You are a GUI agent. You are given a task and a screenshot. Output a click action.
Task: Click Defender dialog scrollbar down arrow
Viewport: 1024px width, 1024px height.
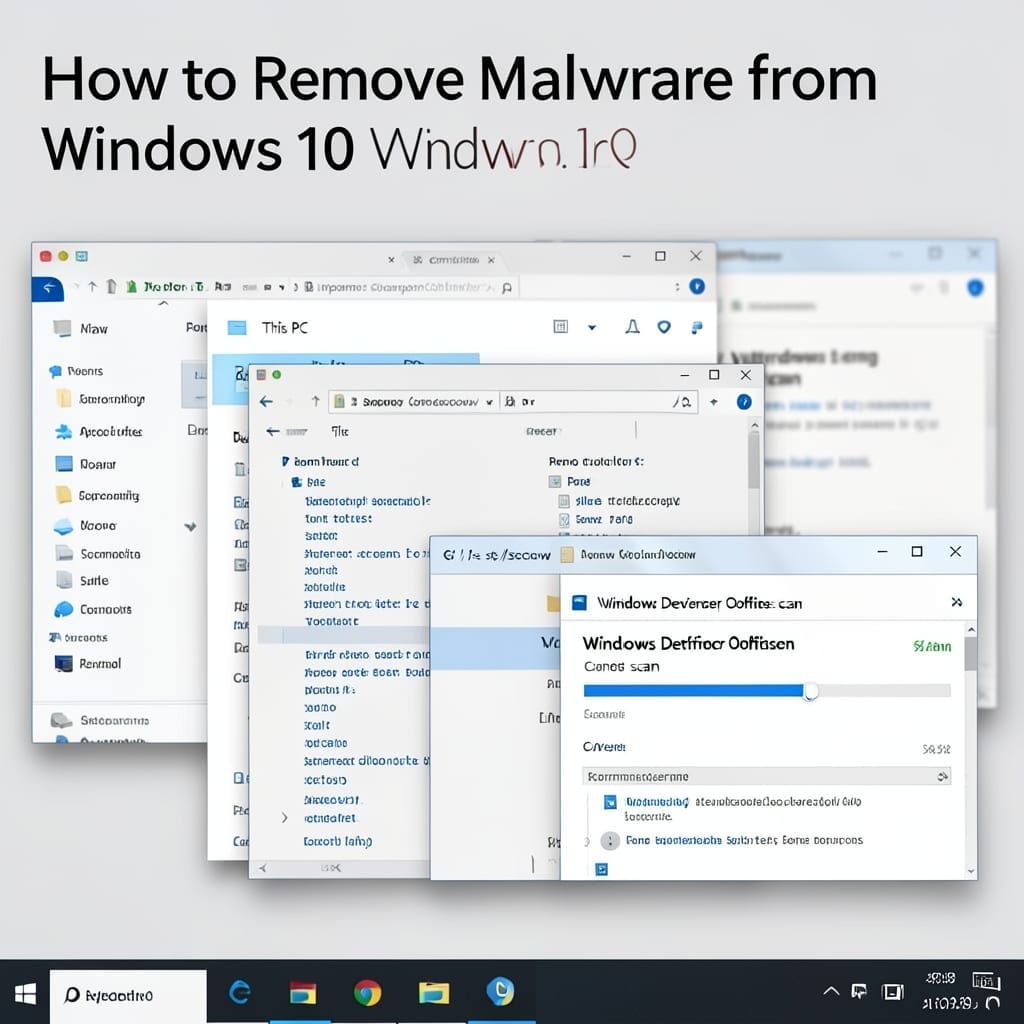click(971, 871)
